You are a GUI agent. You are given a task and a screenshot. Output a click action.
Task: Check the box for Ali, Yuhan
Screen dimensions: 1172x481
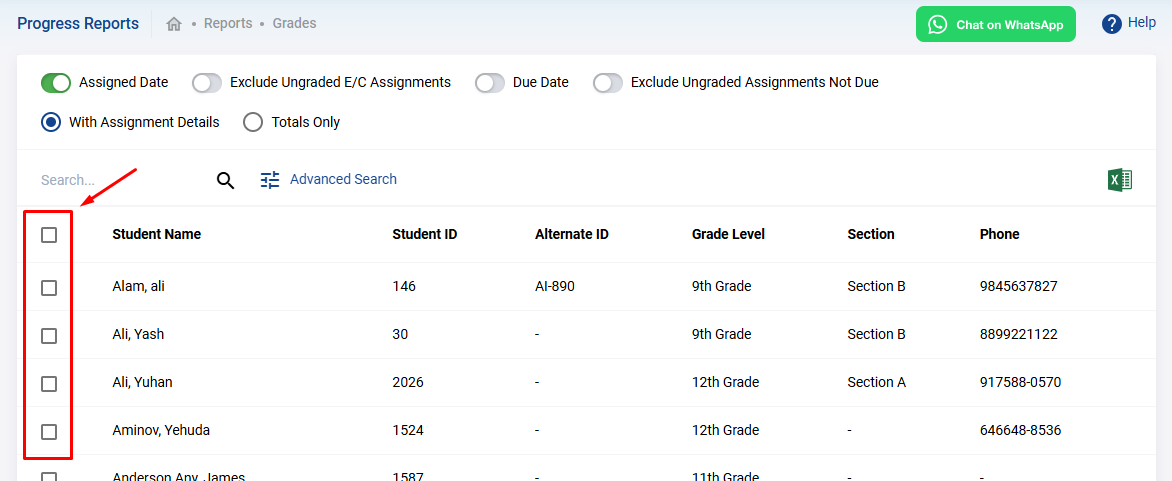click(x=49, y=384)
